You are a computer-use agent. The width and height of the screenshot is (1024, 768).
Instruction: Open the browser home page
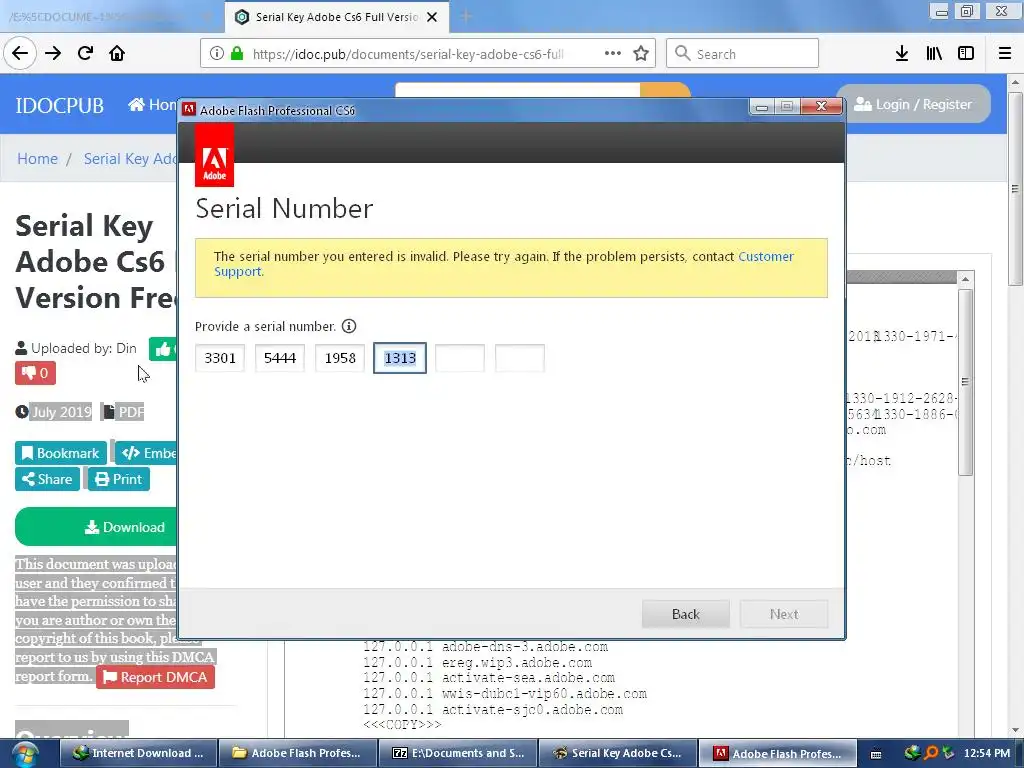point(117,54)
